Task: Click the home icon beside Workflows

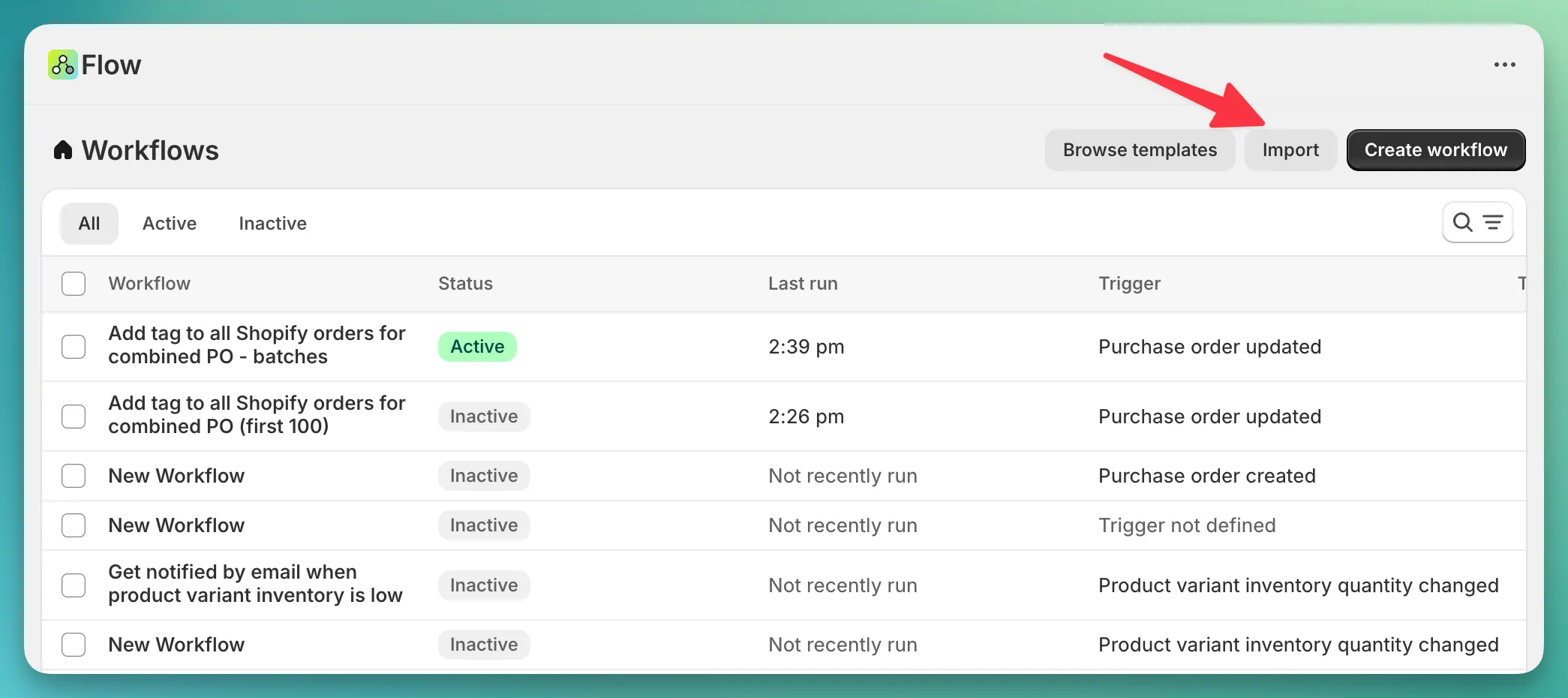Action: point(63,149)
